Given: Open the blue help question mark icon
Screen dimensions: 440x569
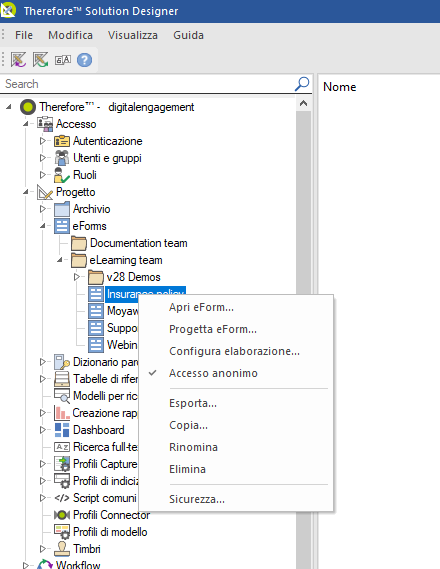Looking at the screenshot, I should [85, 60].
